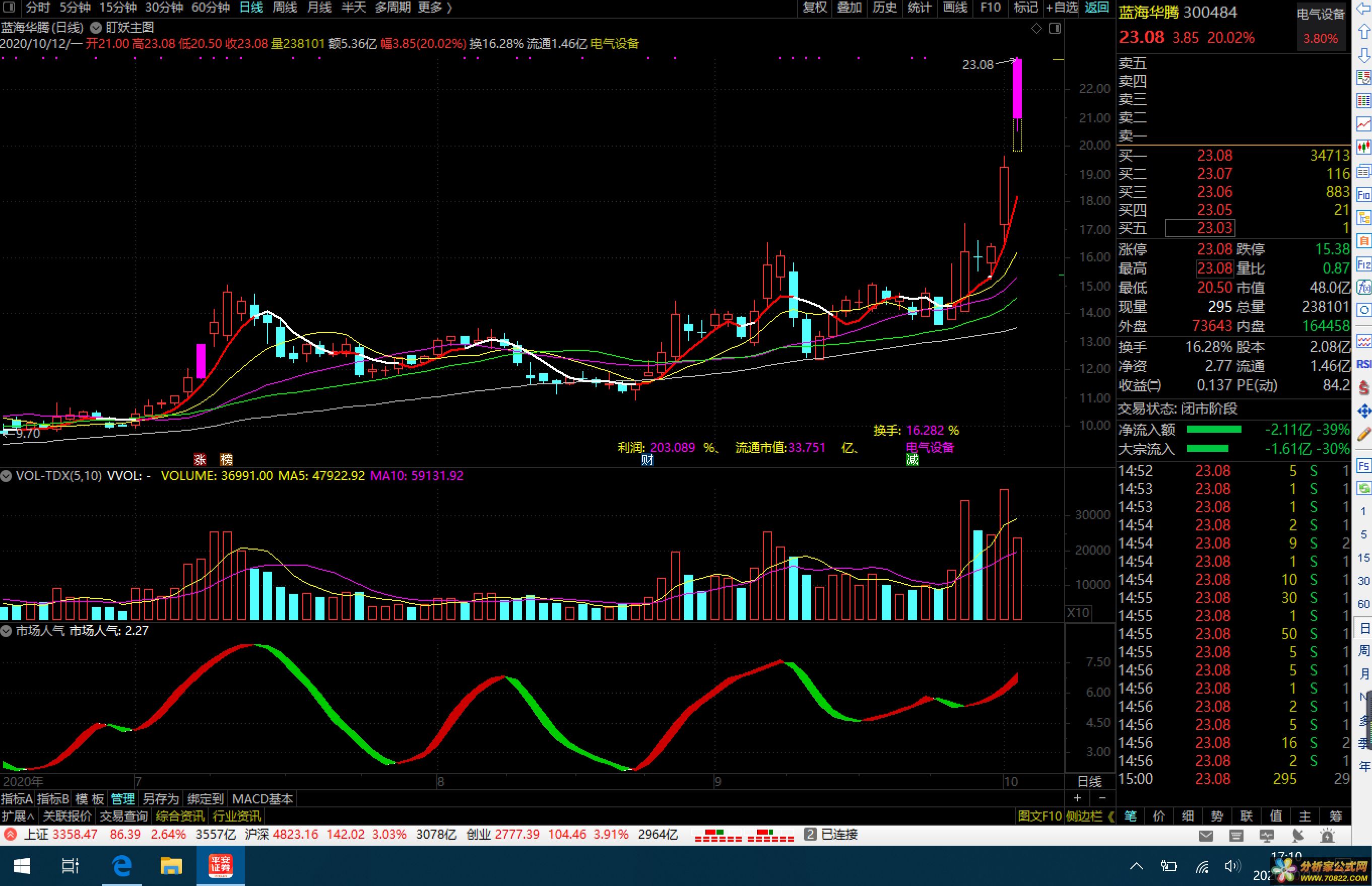Viewport: 1372px width, 886px height.
Task: Click the green refresh sidebar icon
Action: pyautogui.click(x=1363, y=489)
